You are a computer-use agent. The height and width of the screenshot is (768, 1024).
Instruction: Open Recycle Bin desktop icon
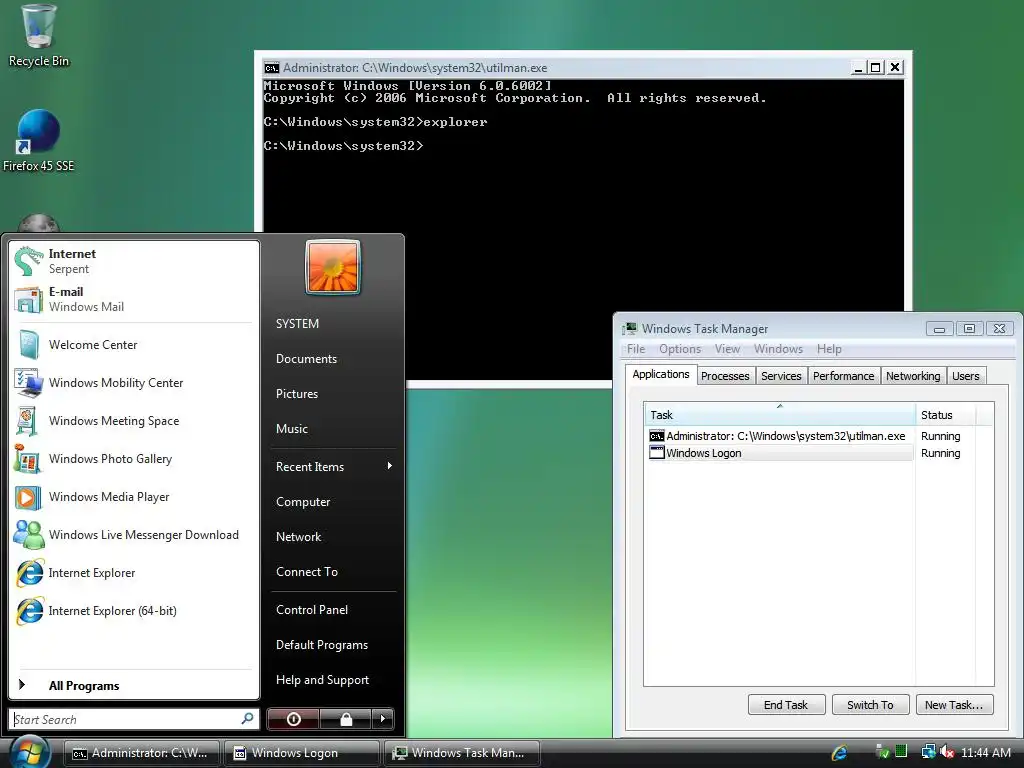click(39, 36)
